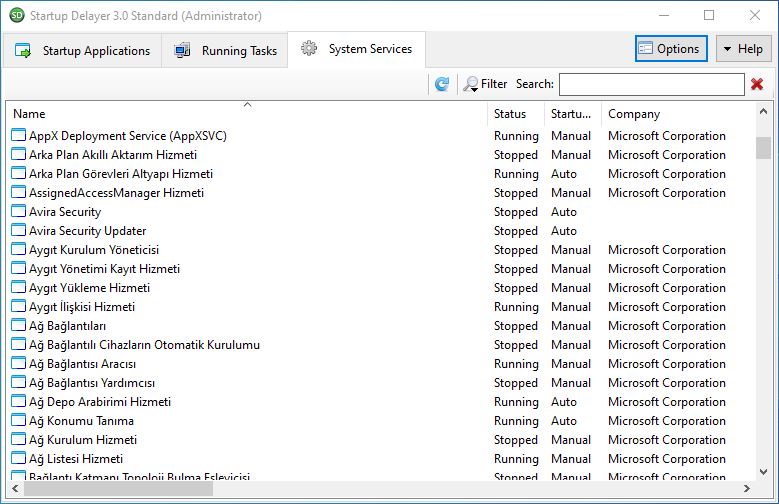This screenshot has height=504, width=779.
Task: Click icon of Aygıt Yönetimi Kayıt Hizmeti
Action: [x=18, y=268]
